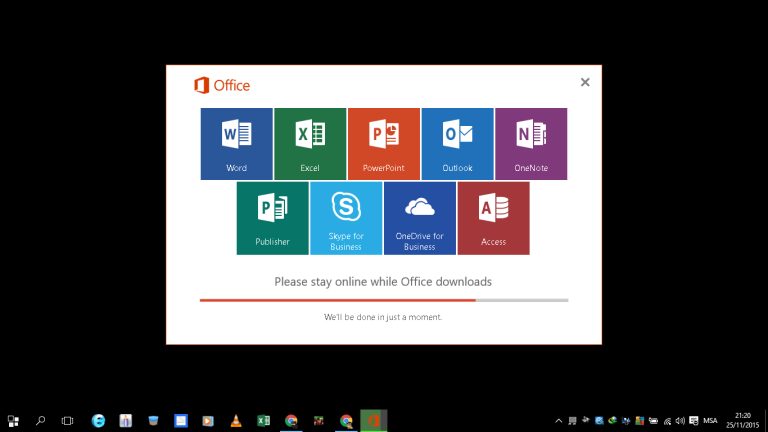Open the volume speaker tray icon

[680, 421]
